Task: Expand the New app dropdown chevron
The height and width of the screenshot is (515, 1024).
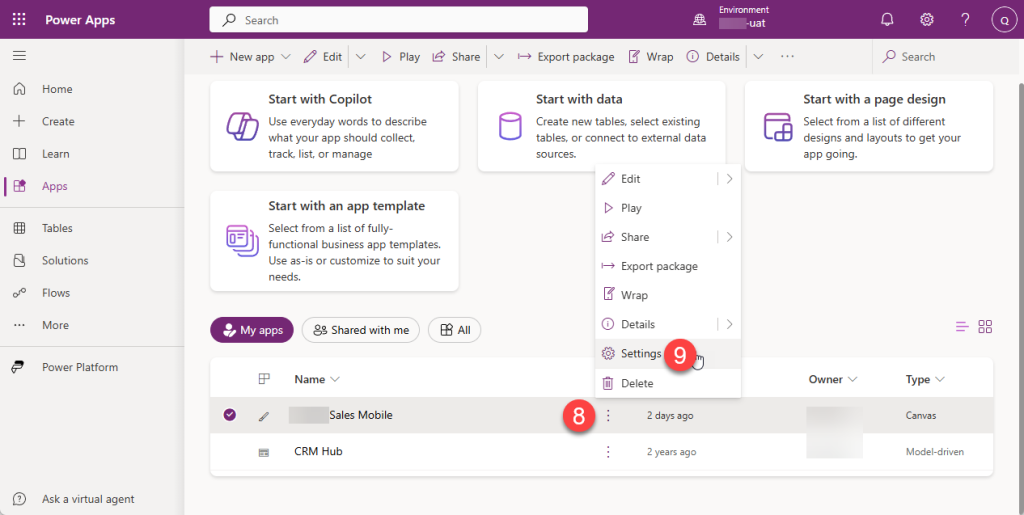Action: pos(285,57)
